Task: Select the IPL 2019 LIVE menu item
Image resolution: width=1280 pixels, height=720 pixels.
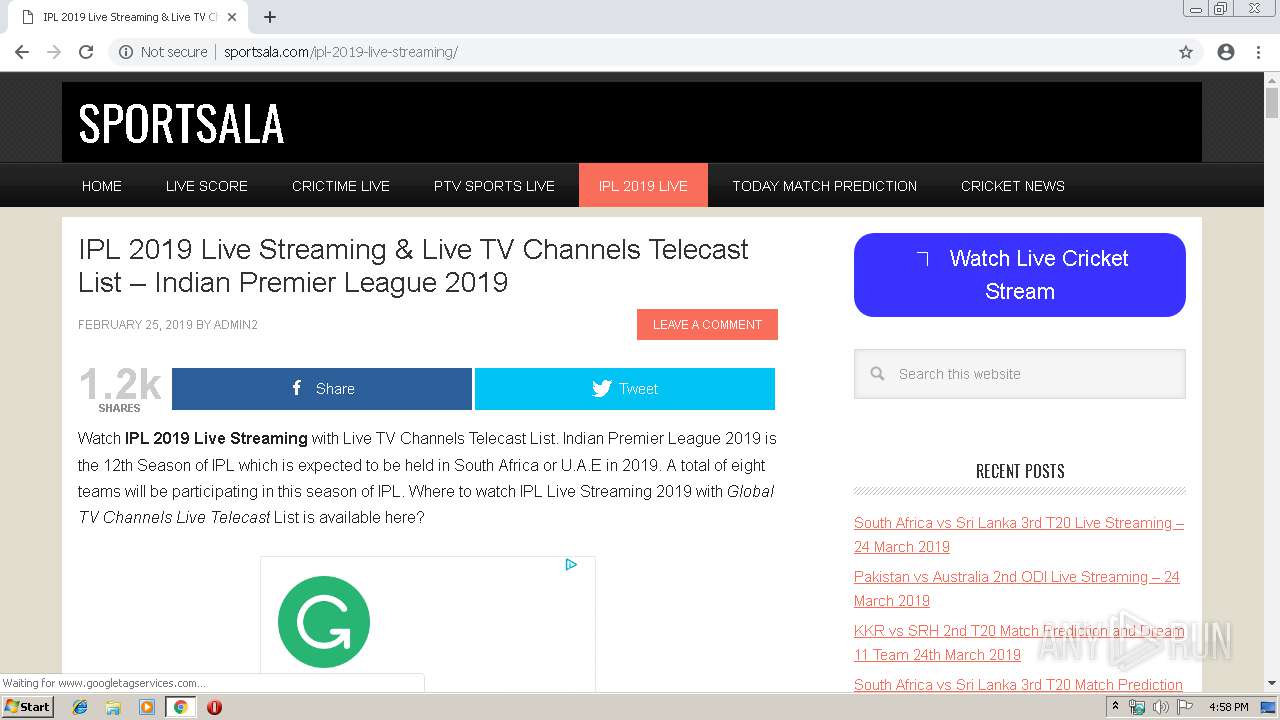Action: click(x=643, y=186)
